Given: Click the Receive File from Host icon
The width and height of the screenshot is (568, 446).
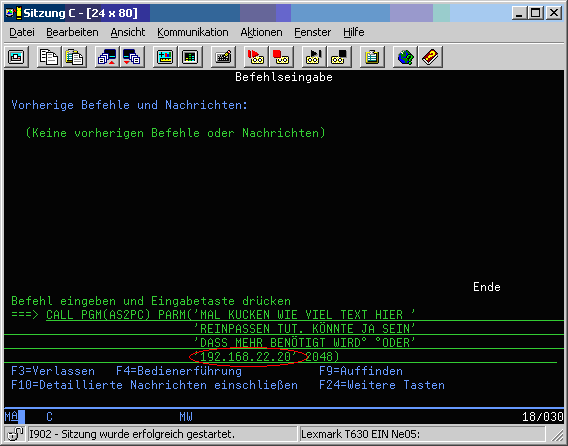Looking at the screenshot, I should pos(132,57).
